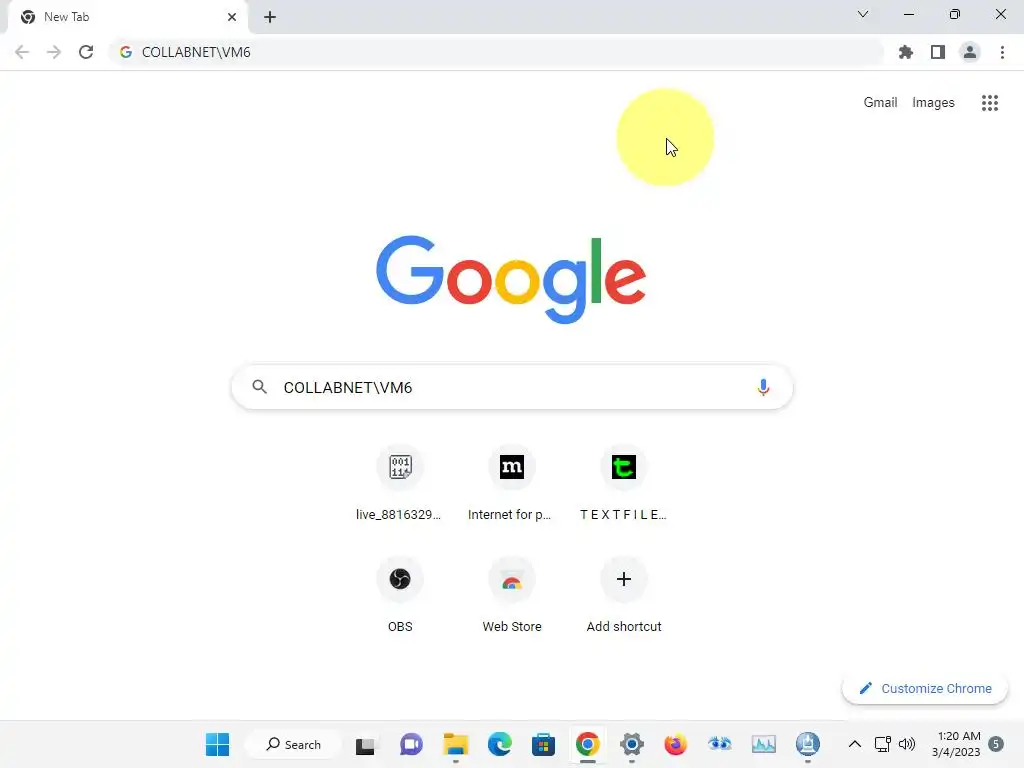Open the eyes icon app in the taskbar
The width and height of the screenshot is (1024, 768).
720,744
